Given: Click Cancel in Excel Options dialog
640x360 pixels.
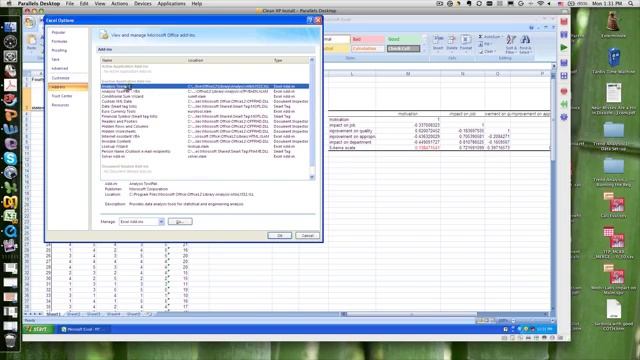Looking at the screenshot, I should click(307, 236).
